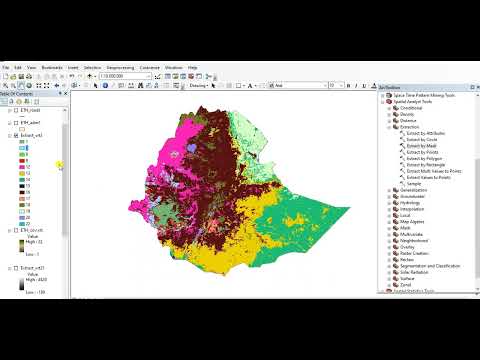Toggle bold text formatting
Viewport: 480px width, 360px height.
(348, 86)
